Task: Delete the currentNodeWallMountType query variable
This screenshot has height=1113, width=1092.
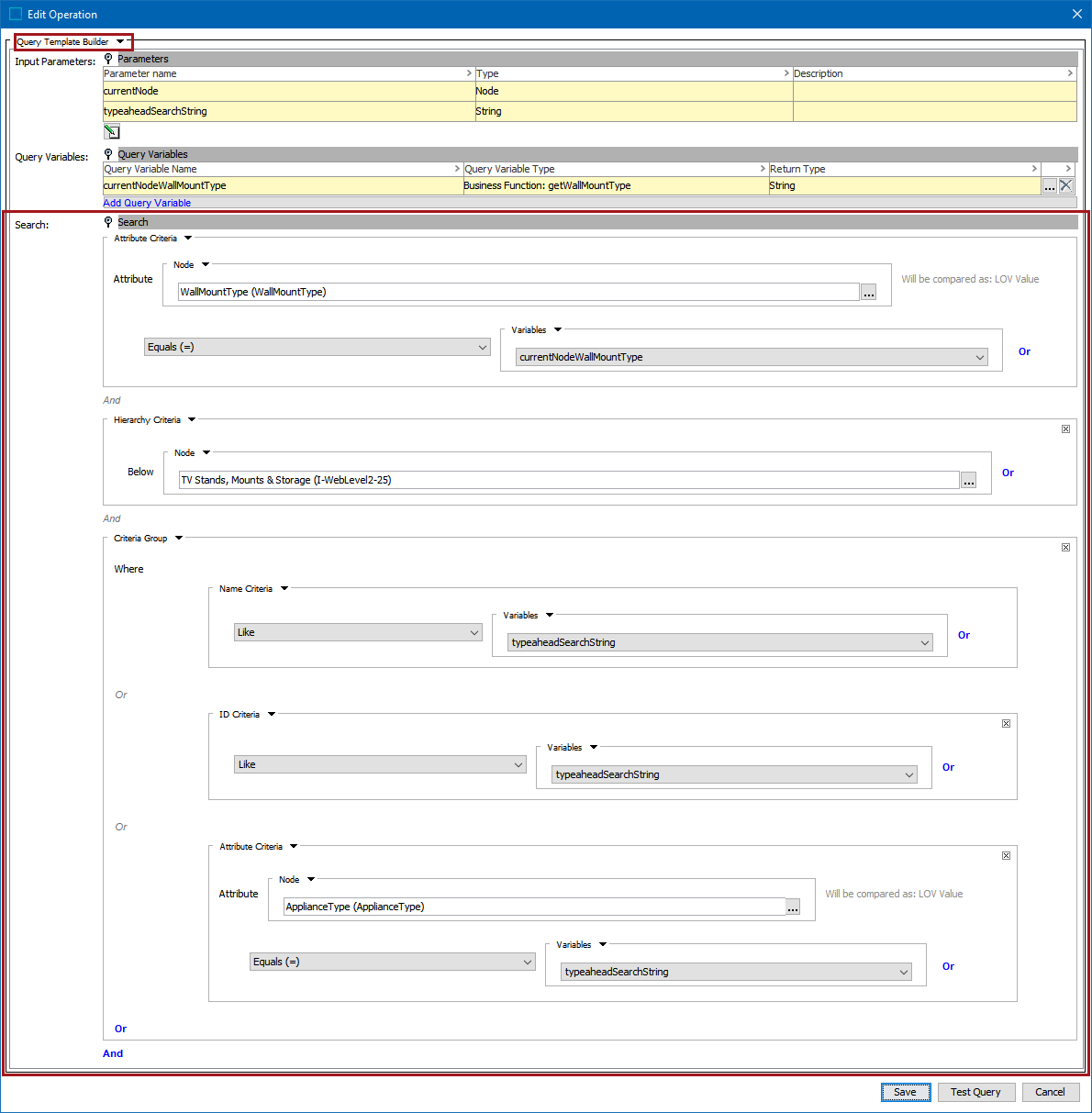Action: [x=1065, y=185]
